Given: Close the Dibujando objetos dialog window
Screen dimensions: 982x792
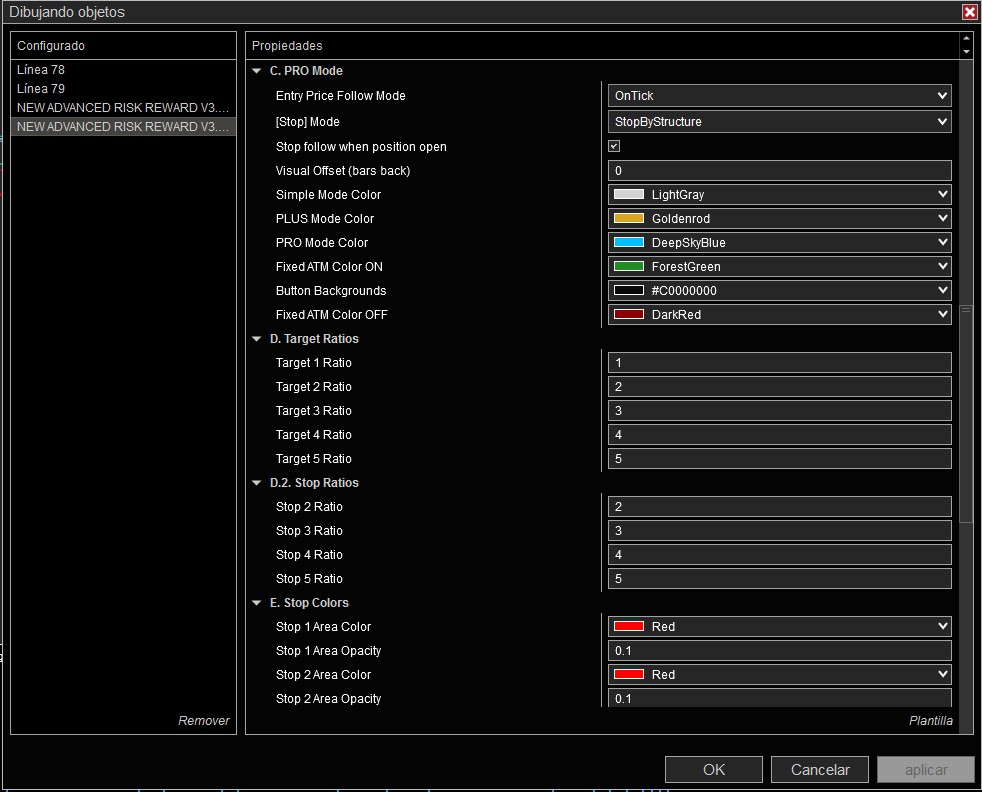Looking at the screenshot, I should pos(969,12).
